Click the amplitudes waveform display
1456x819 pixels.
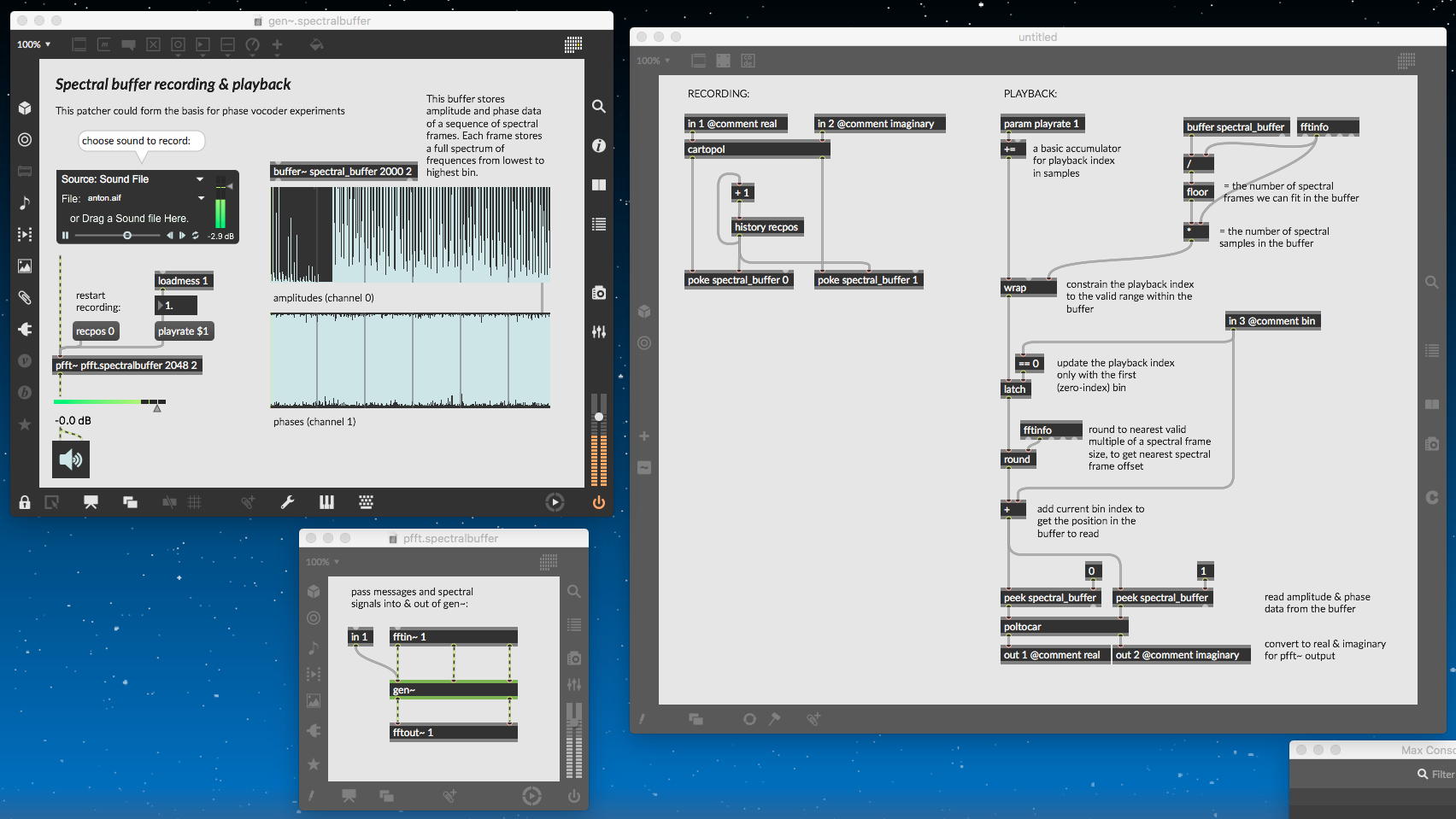pos(410,235)
